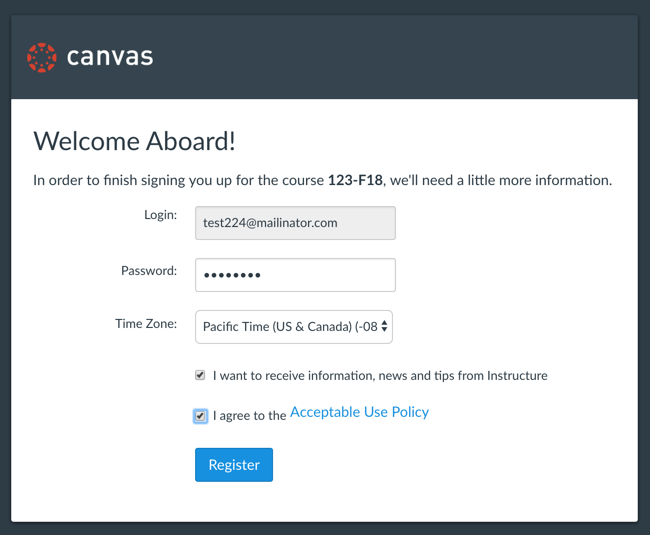The width and height of the screenshot is (650, 535).
Task: Click the 'I agree to the' label text
Action: point(250,415)
